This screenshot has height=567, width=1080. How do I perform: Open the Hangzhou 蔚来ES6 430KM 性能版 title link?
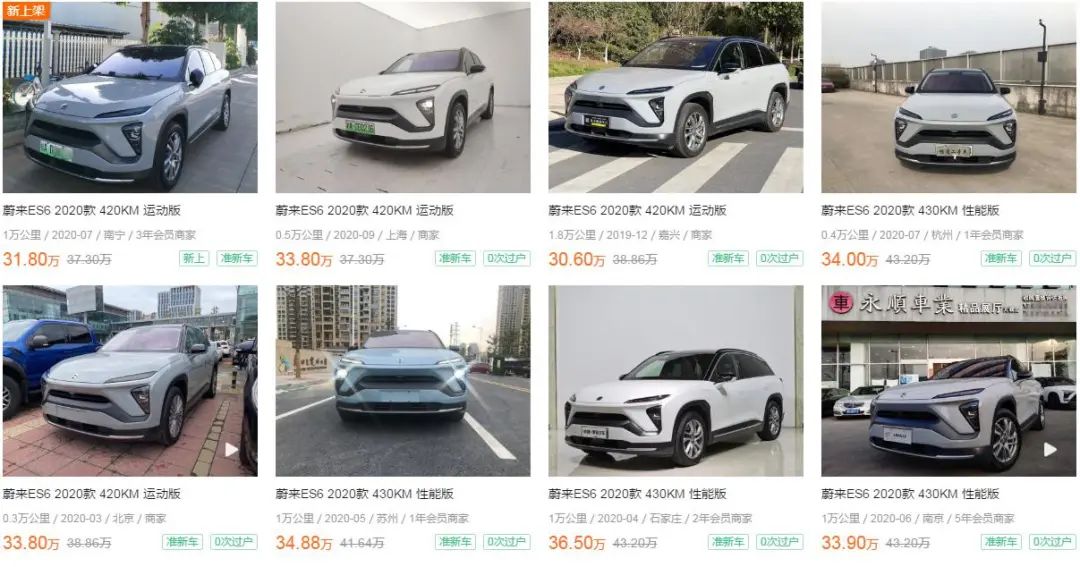(x=910, y=210)
